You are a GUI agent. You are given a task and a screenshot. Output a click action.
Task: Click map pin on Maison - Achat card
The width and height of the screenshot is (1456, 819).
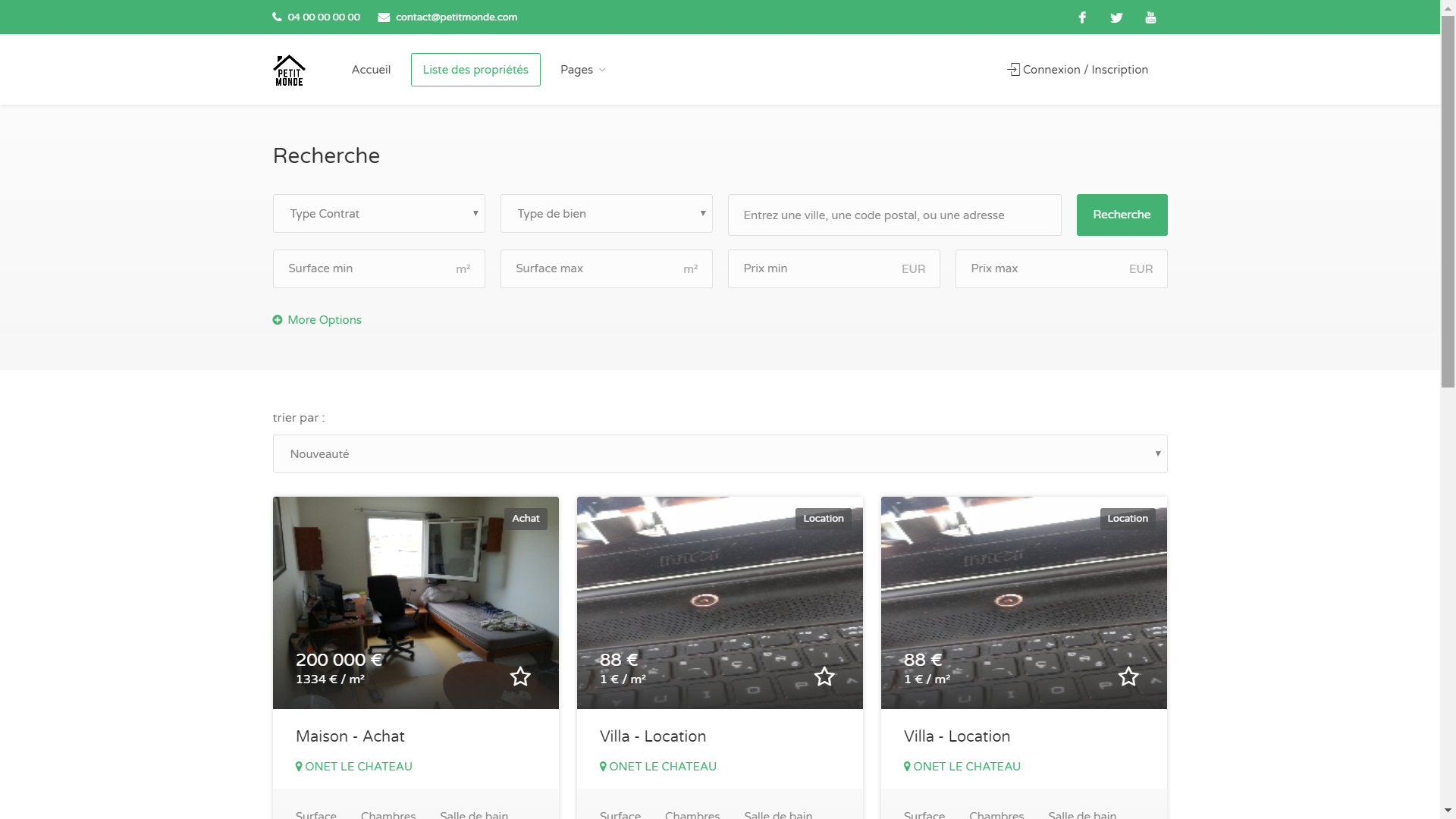pyautogui.click(x=299, y=767)
